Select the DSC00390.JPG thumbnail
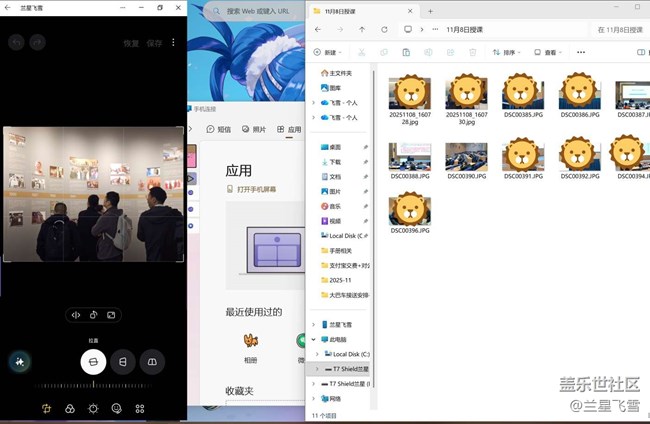 pyautogui.click(x=466, y=158)
